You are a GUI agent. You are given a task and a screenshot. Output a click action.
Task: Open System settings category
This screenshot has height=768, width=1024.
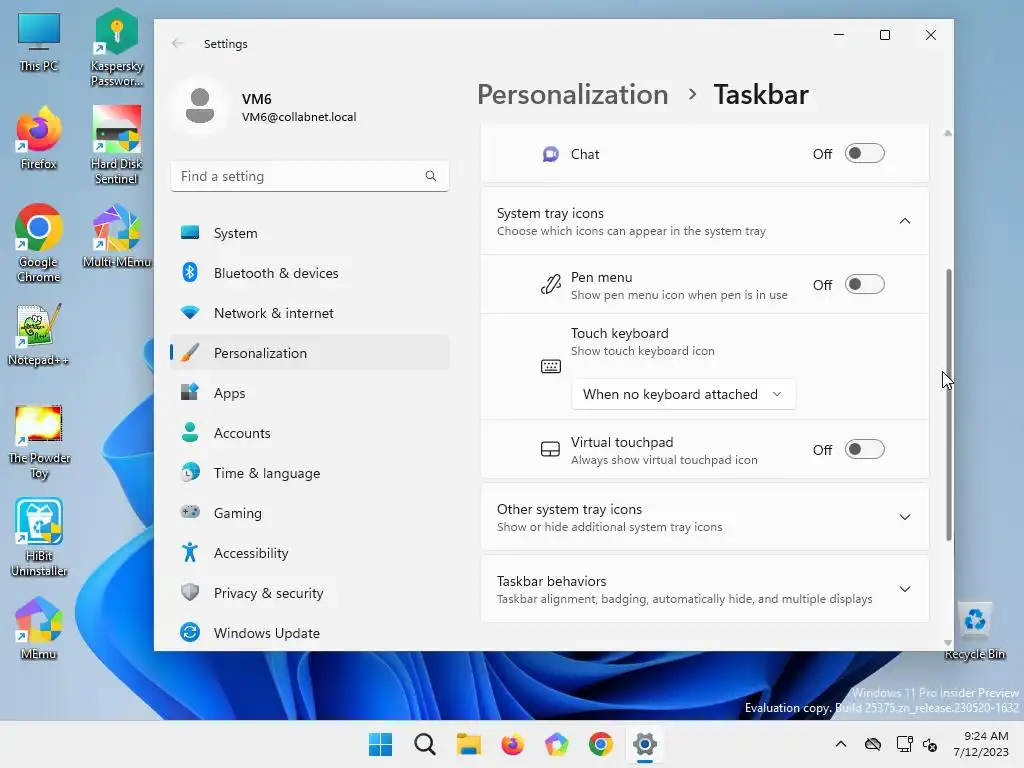(x=310, y=233)
